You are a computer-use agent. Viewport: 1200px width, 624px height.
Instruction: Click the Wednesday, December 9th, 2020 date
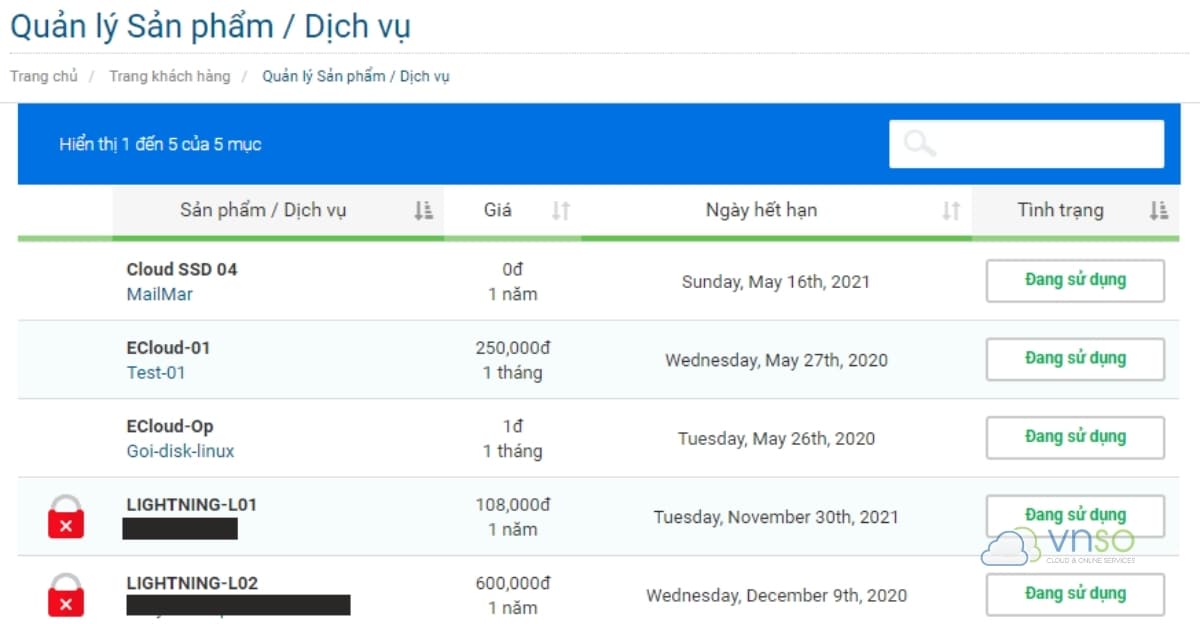coord(776,595)
